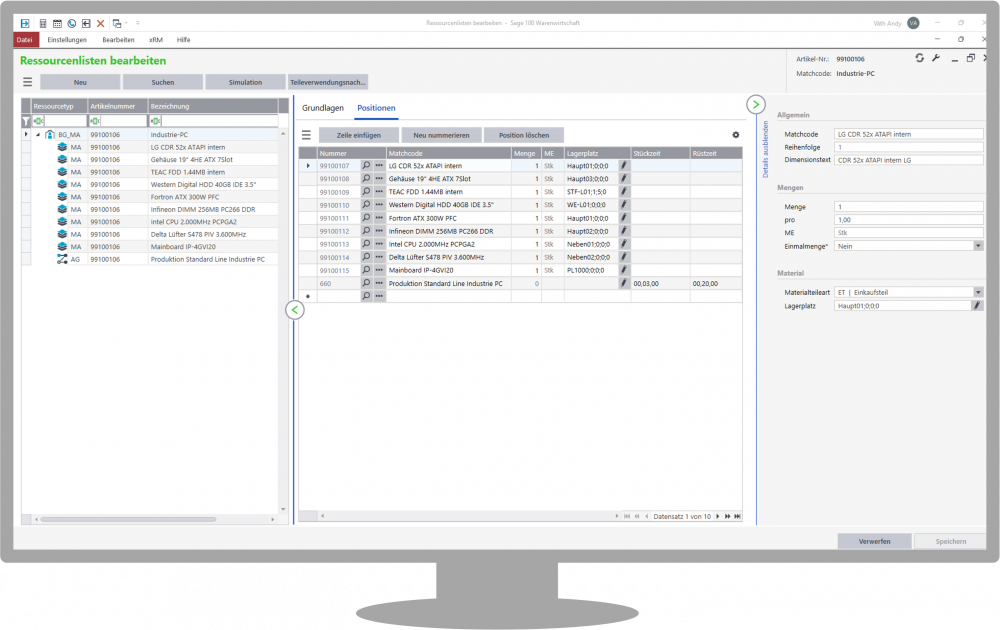Click the refresh icon next to Artikel-Nr.
This screenshot has height=630, width=1000.
(919, 58)
